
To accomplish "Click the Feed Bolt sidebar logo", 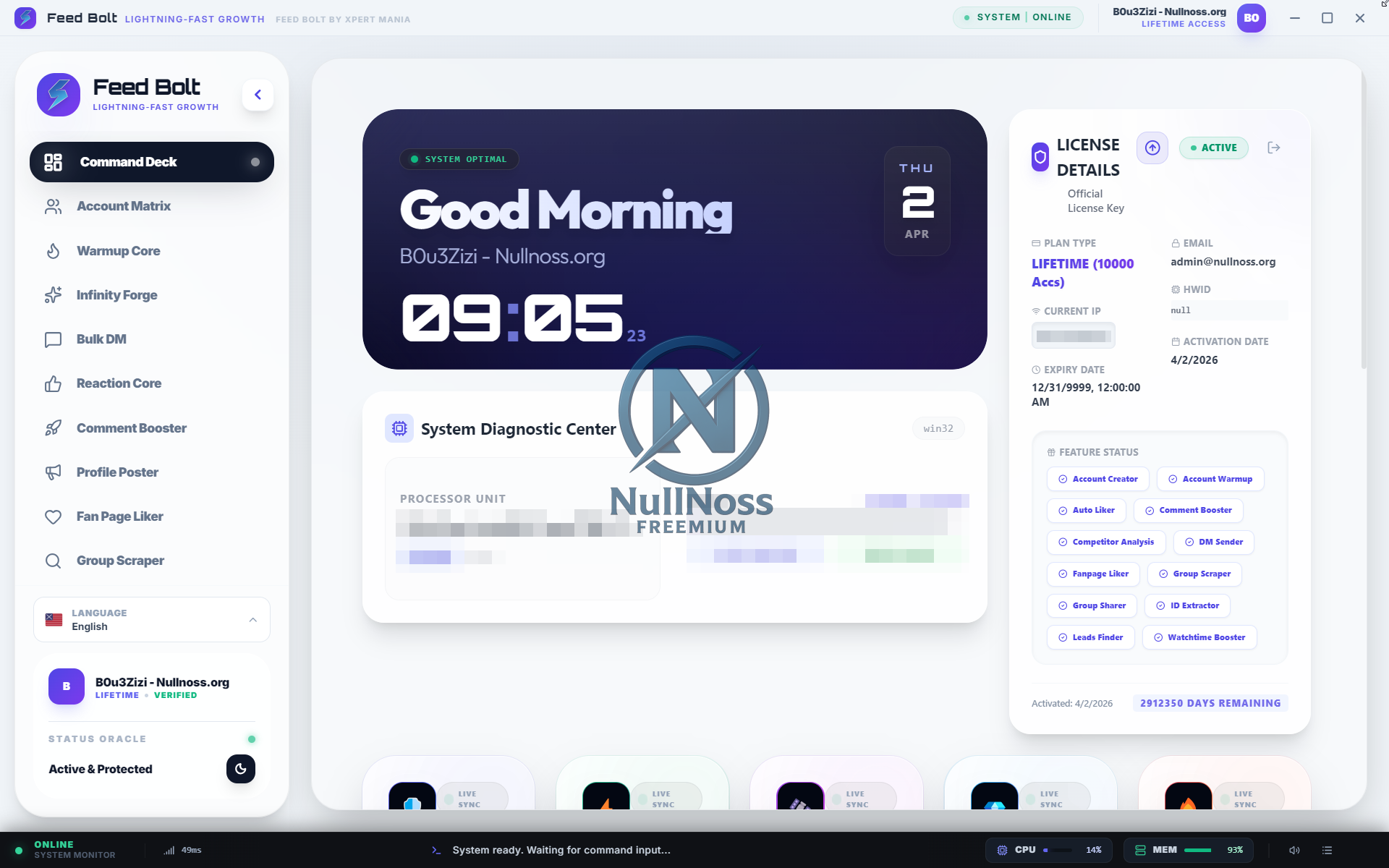I will pyautogui.click(x=59, y=95).
